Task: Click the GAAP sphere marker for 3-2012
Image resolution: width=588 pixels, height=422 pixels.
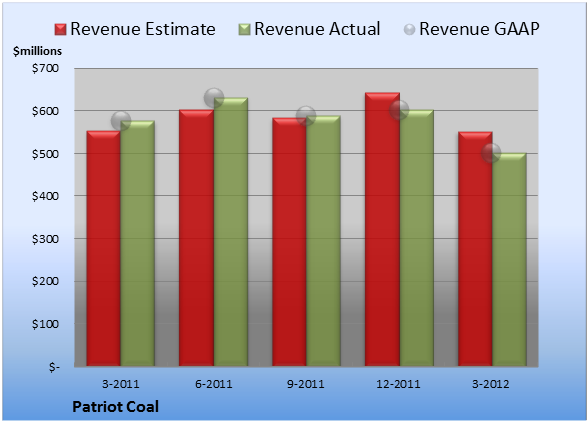Action: [x=491, y=153]
